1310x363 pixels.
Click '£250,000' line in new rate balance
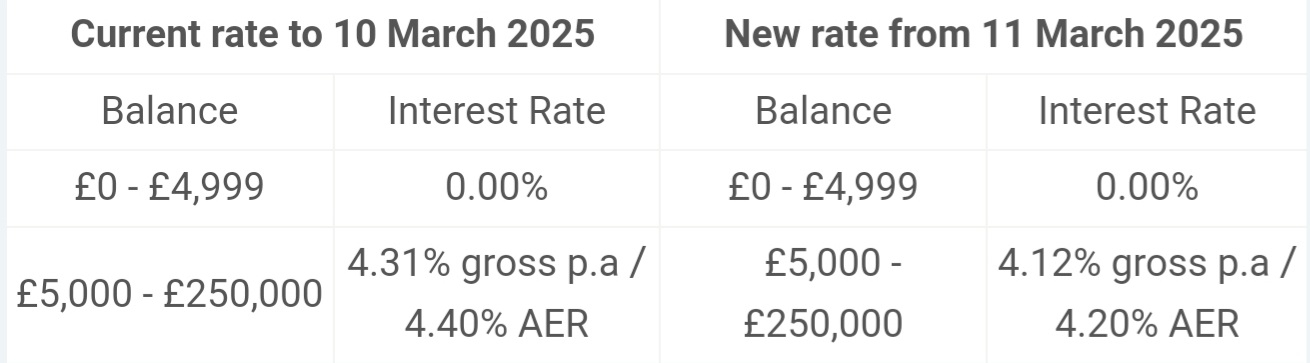pos(823,323)
